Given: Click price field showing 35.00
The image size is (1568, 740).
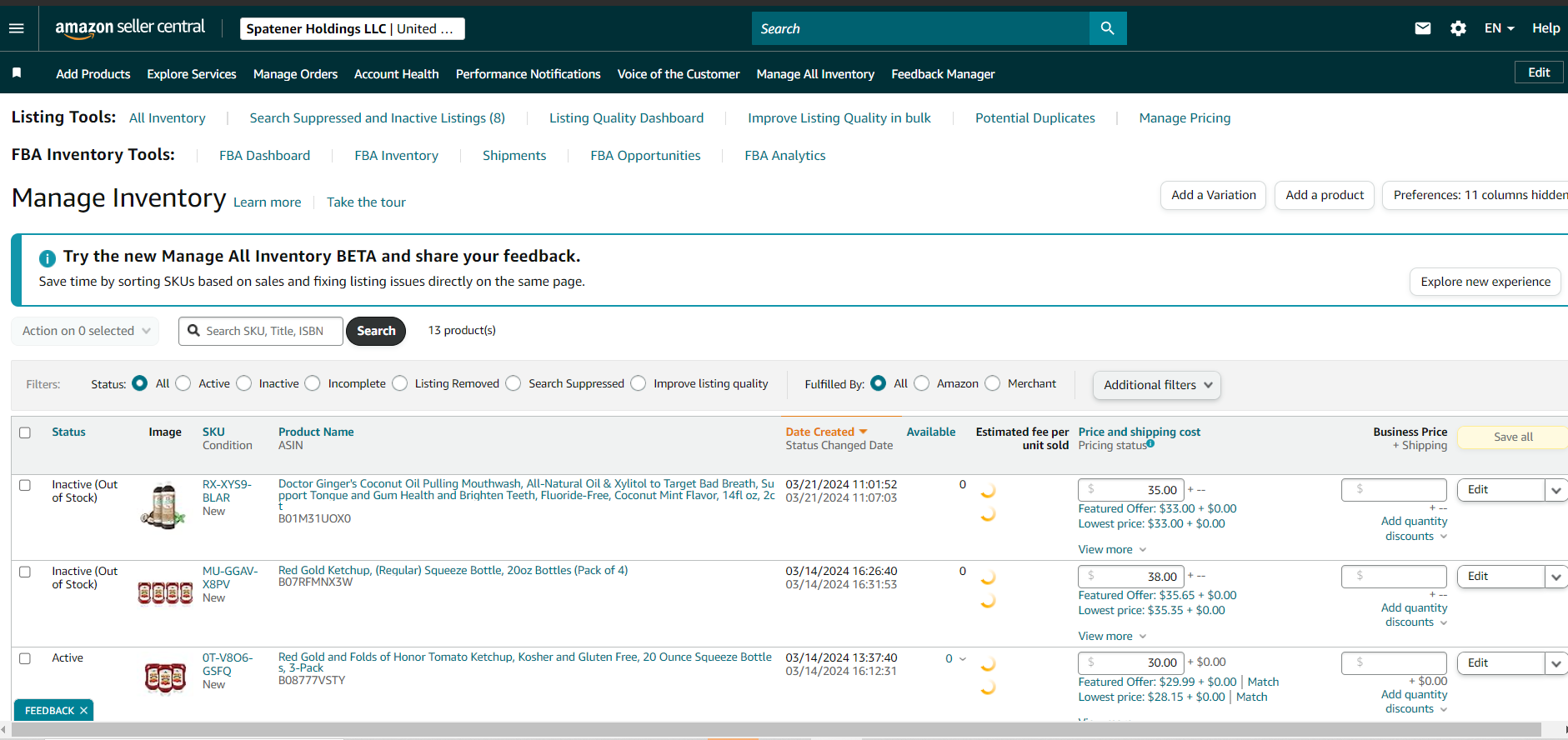Looking at the screenshot, I should [1131, 490].
